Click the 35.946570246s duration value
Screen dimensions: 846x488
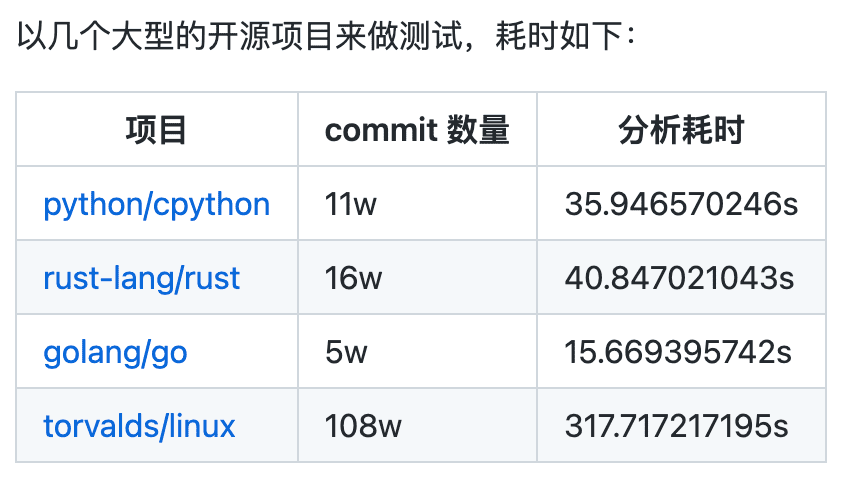coord(681,205)
